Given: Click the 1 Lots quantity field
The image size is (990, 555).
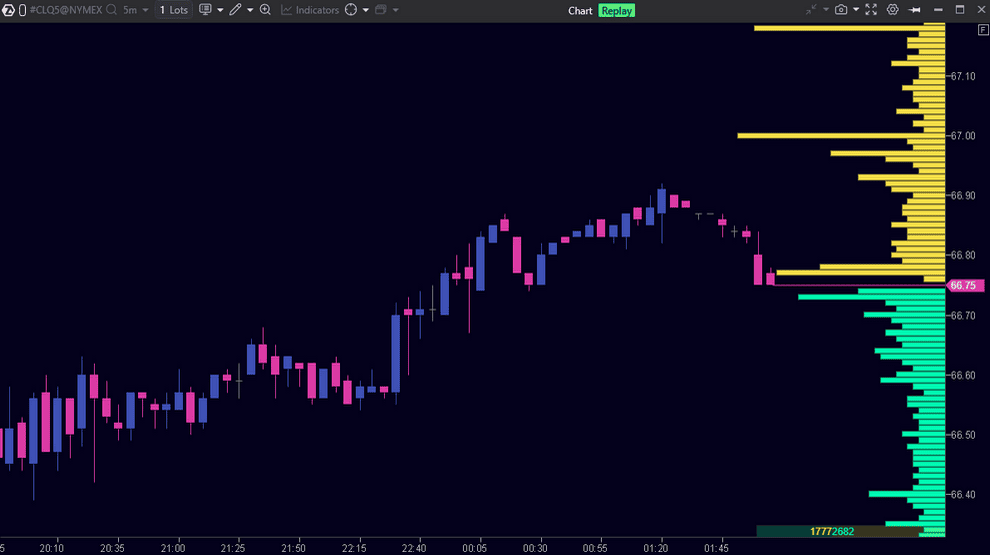Looking at the screenshot, I should (x=174, y=10).
